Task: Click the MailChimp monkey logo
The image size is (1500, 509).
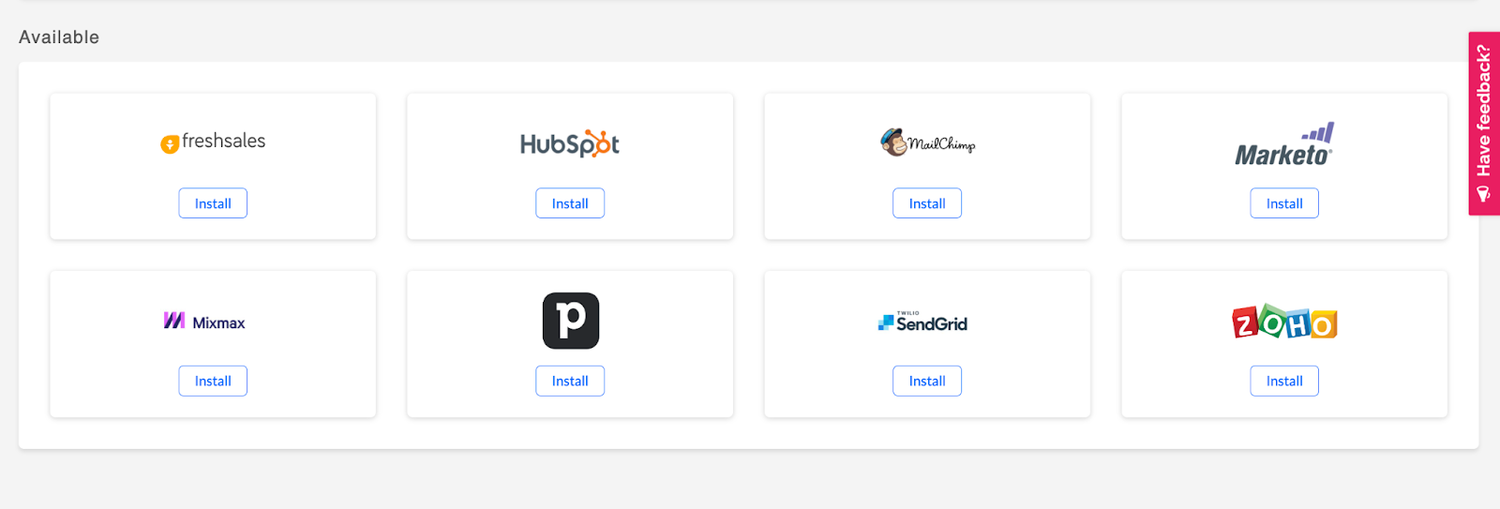Action: point(927,143)
